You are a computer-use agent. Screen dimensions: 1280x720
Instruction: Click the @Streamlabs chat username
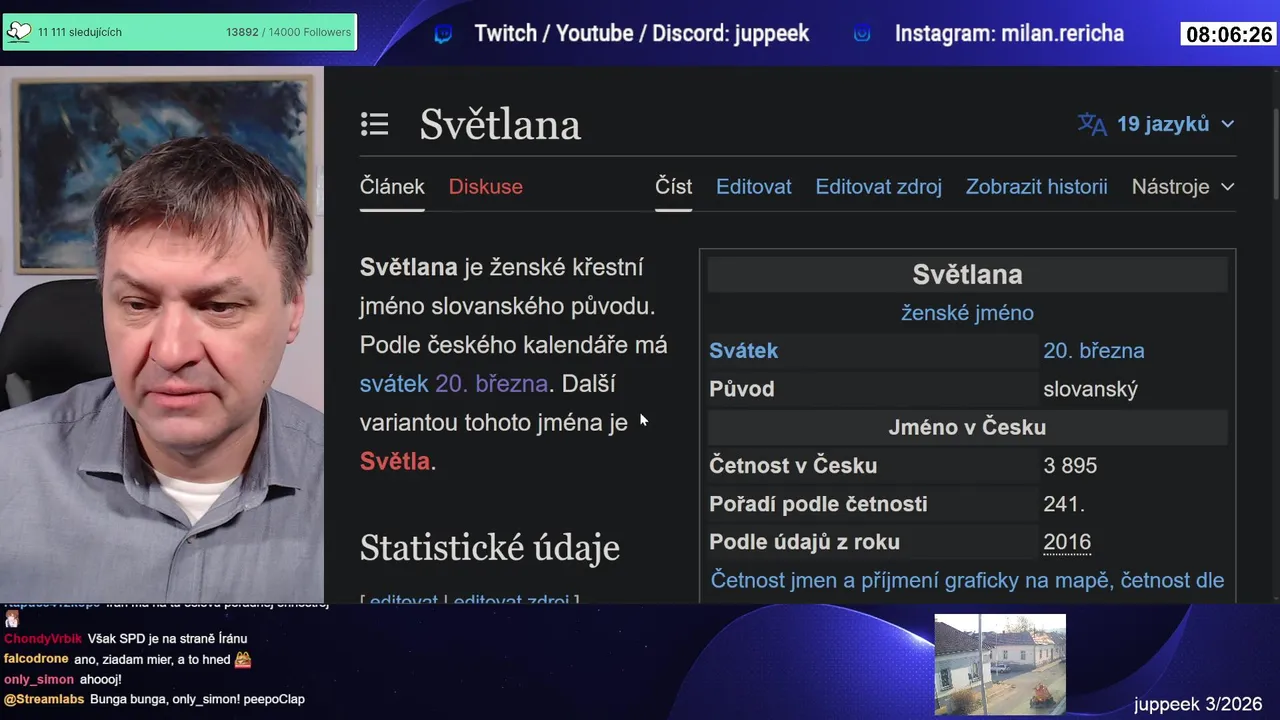coord(44,699)
